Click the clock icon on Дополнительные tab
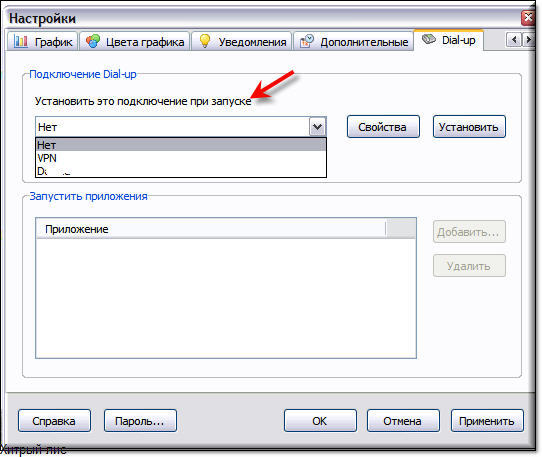 307,41
